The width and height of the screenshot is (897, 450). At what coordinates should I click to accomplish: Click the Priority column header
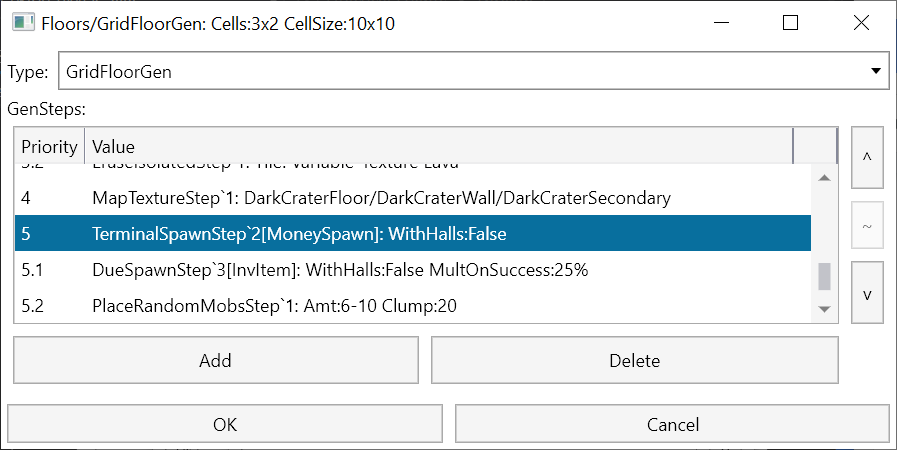(50, 146)
